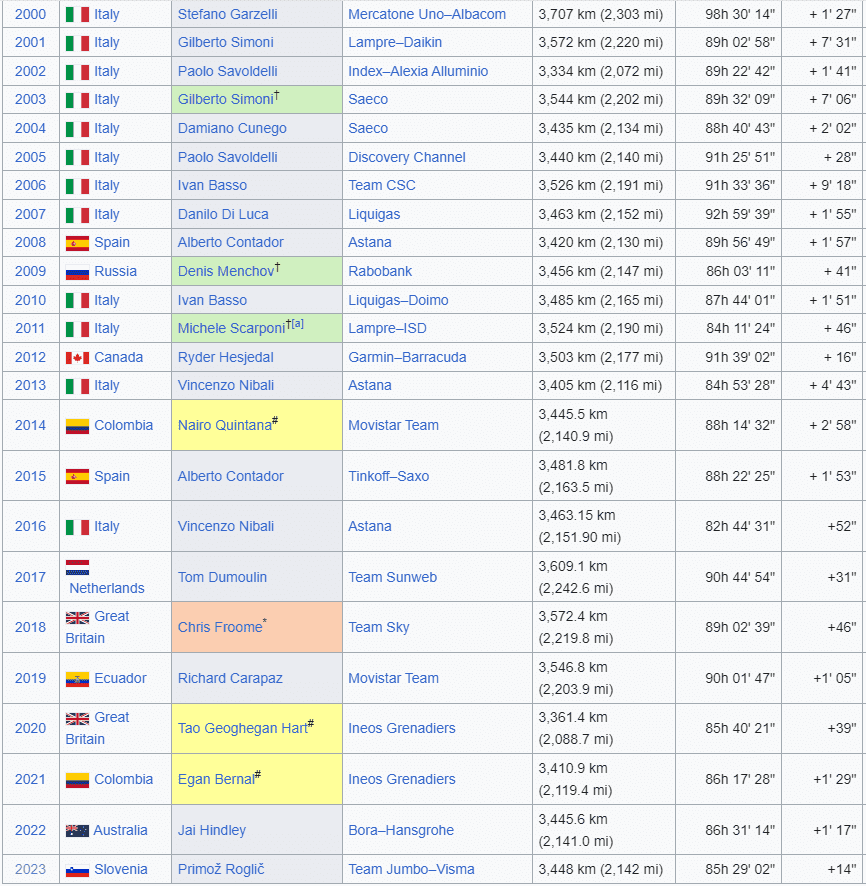Open Garmin–Barracuda team link
Screen dimensions: 866x886
[407, 357]
